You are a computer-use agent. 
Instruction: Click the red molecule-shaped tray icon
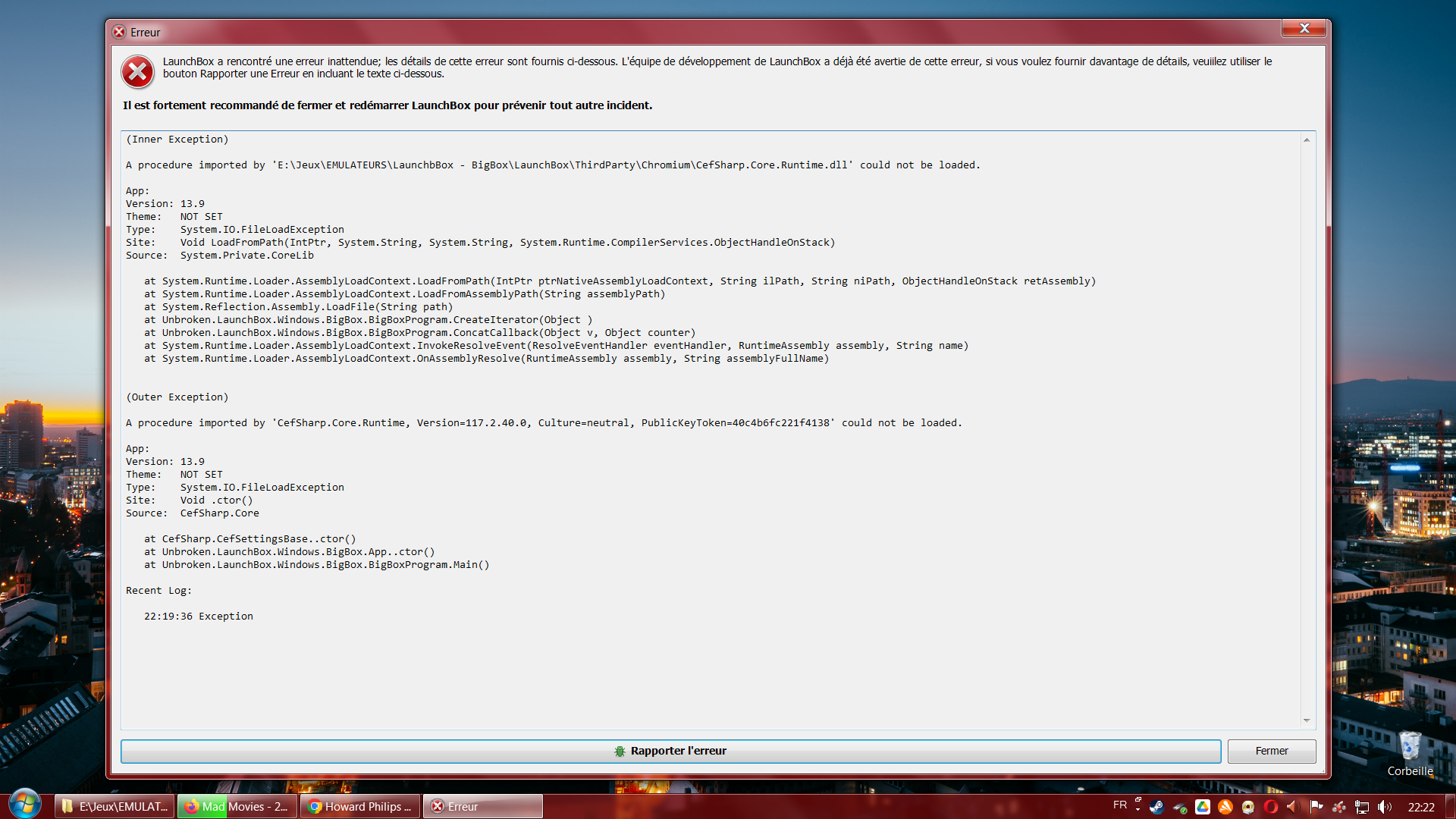click(x=1339, y=807)
